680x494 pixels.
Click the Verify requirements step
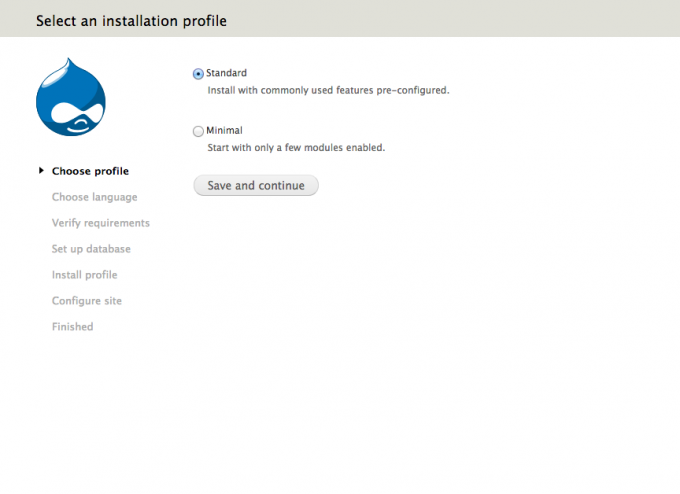[100, 223]
